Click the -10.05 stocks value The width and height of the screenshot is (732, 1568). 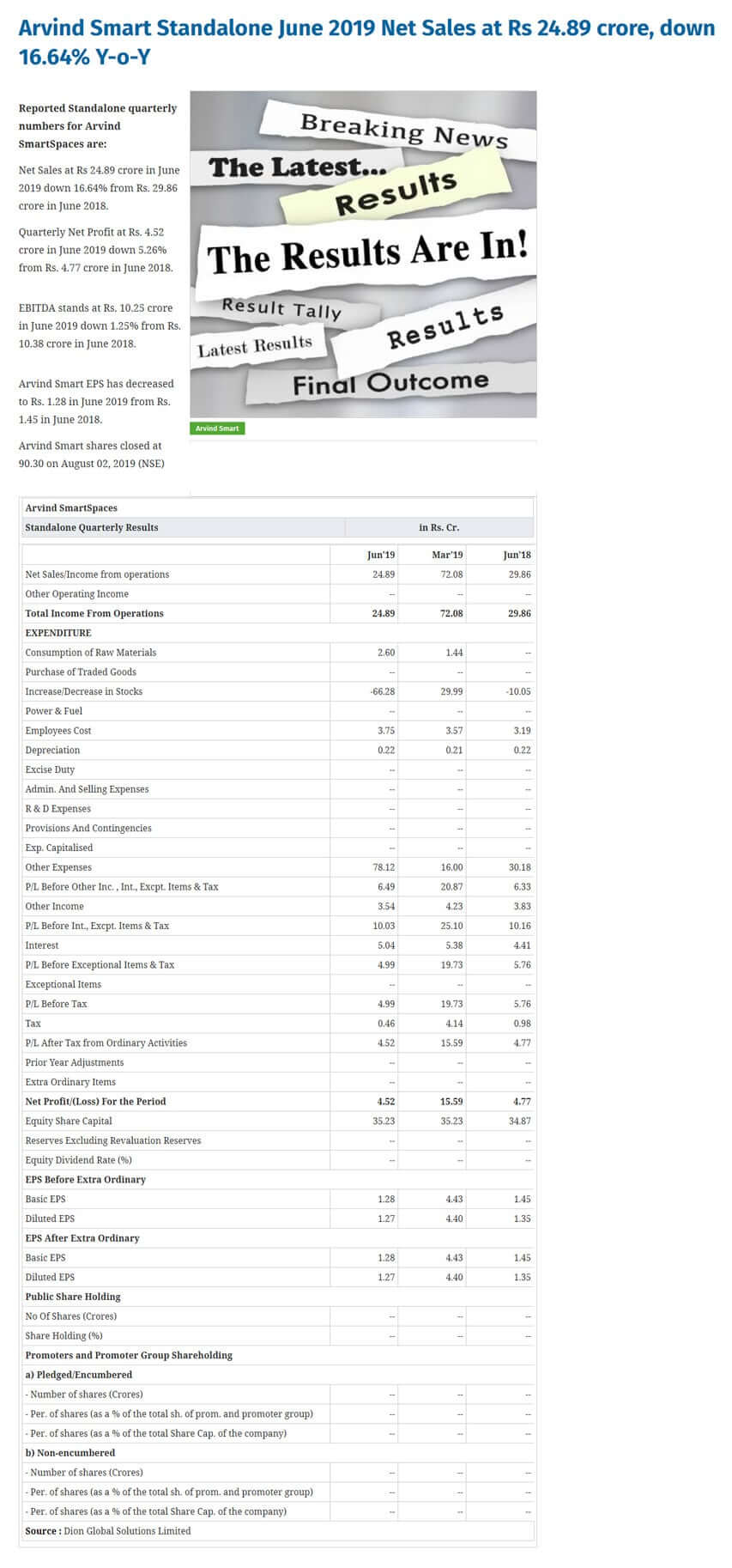point(518,691)
